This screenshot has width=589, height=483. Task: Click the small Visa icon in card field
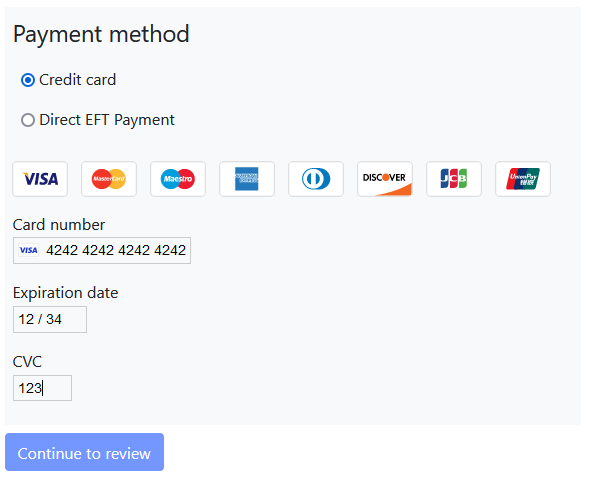click(x=29, y=251)
